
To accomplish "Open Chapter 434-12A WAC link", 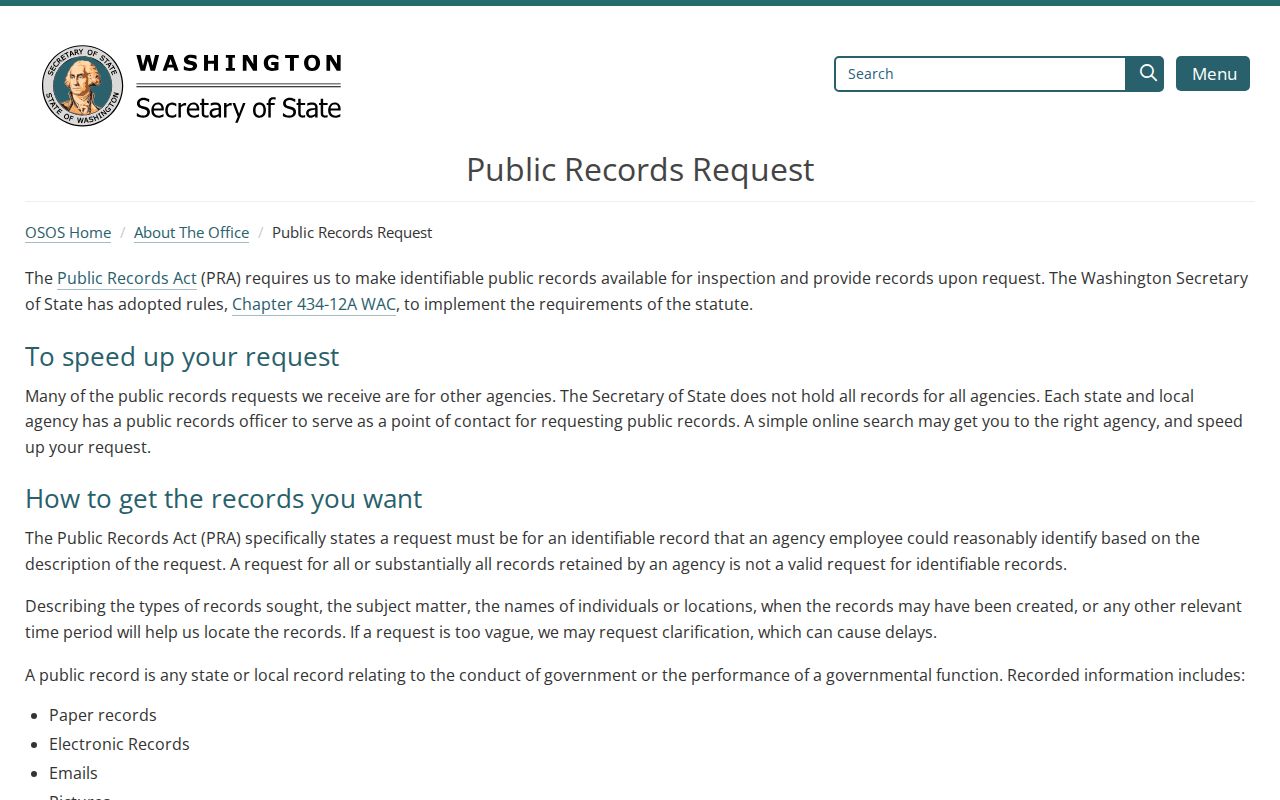I will pyautogui.click(x=314, y=304).
